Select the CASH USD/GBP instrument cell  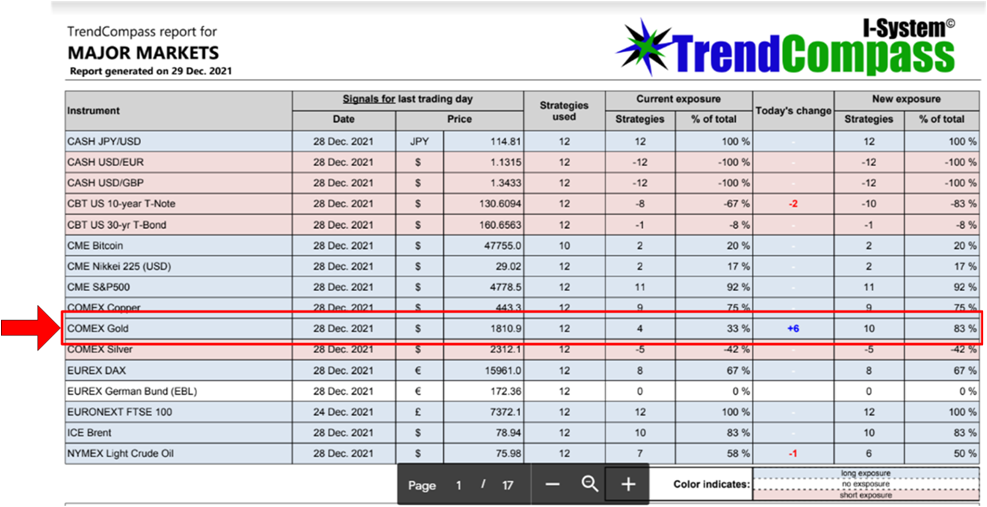pyautogui.click(x=178, y=183)
